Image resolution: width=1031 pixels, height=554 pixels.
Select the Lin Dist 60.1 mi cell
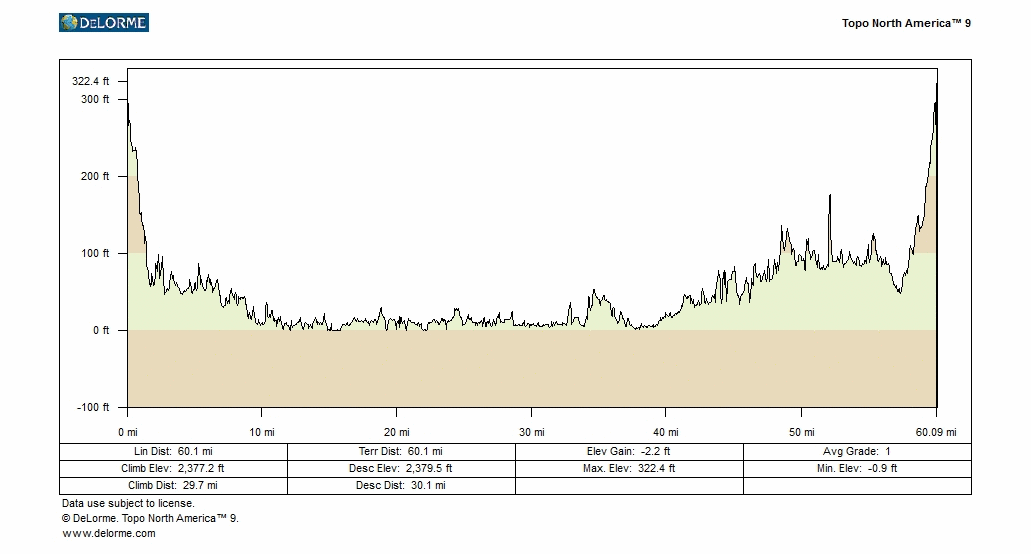click(173, 452)
